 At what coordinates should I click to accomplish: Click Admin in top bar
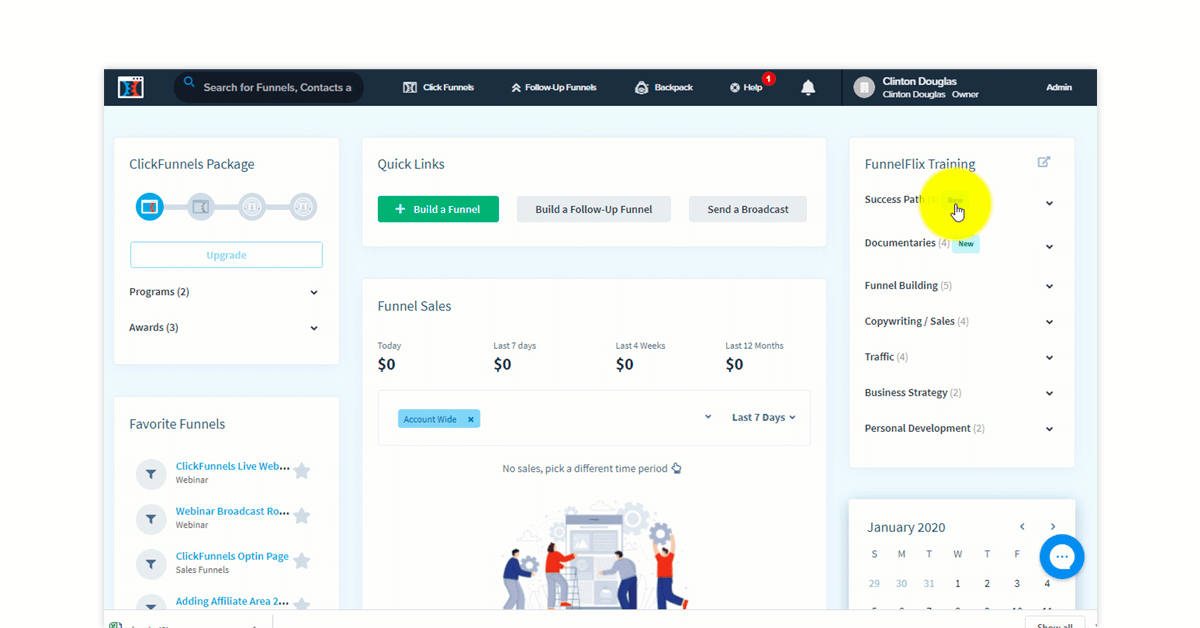coord(1059,88)
